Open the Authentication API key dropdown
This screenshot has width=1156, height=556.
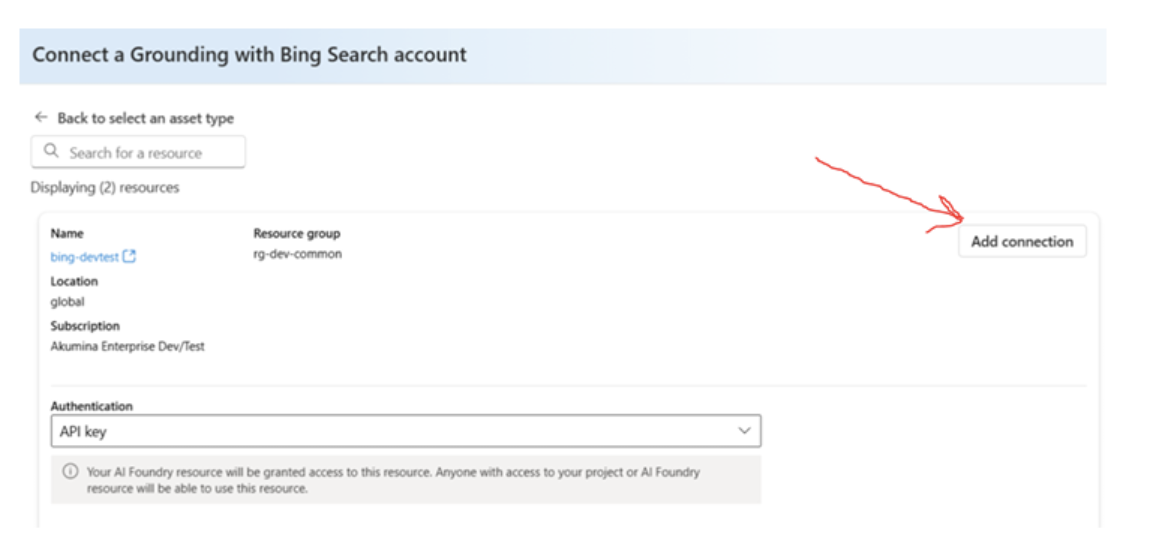click(405, 431)
